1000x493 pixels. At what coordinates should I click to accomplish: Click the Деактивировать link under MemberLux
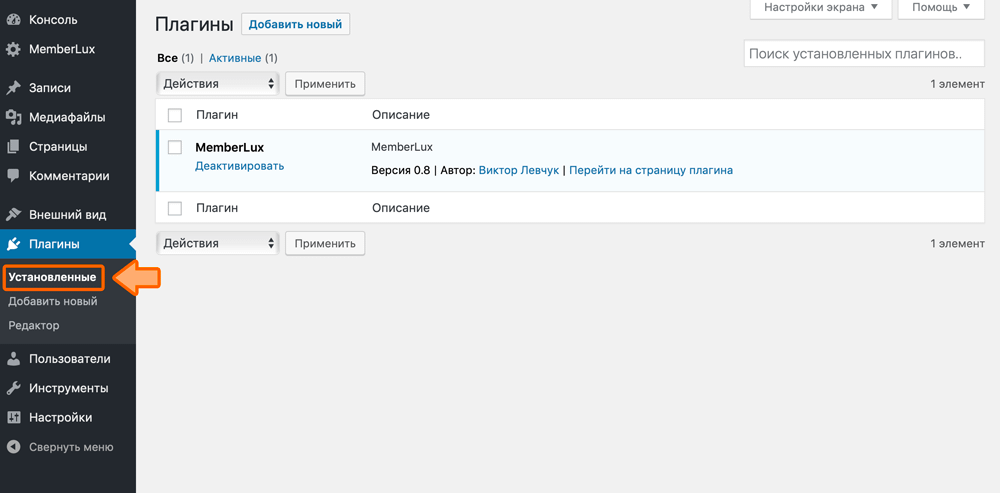click(x=239, y=166)
